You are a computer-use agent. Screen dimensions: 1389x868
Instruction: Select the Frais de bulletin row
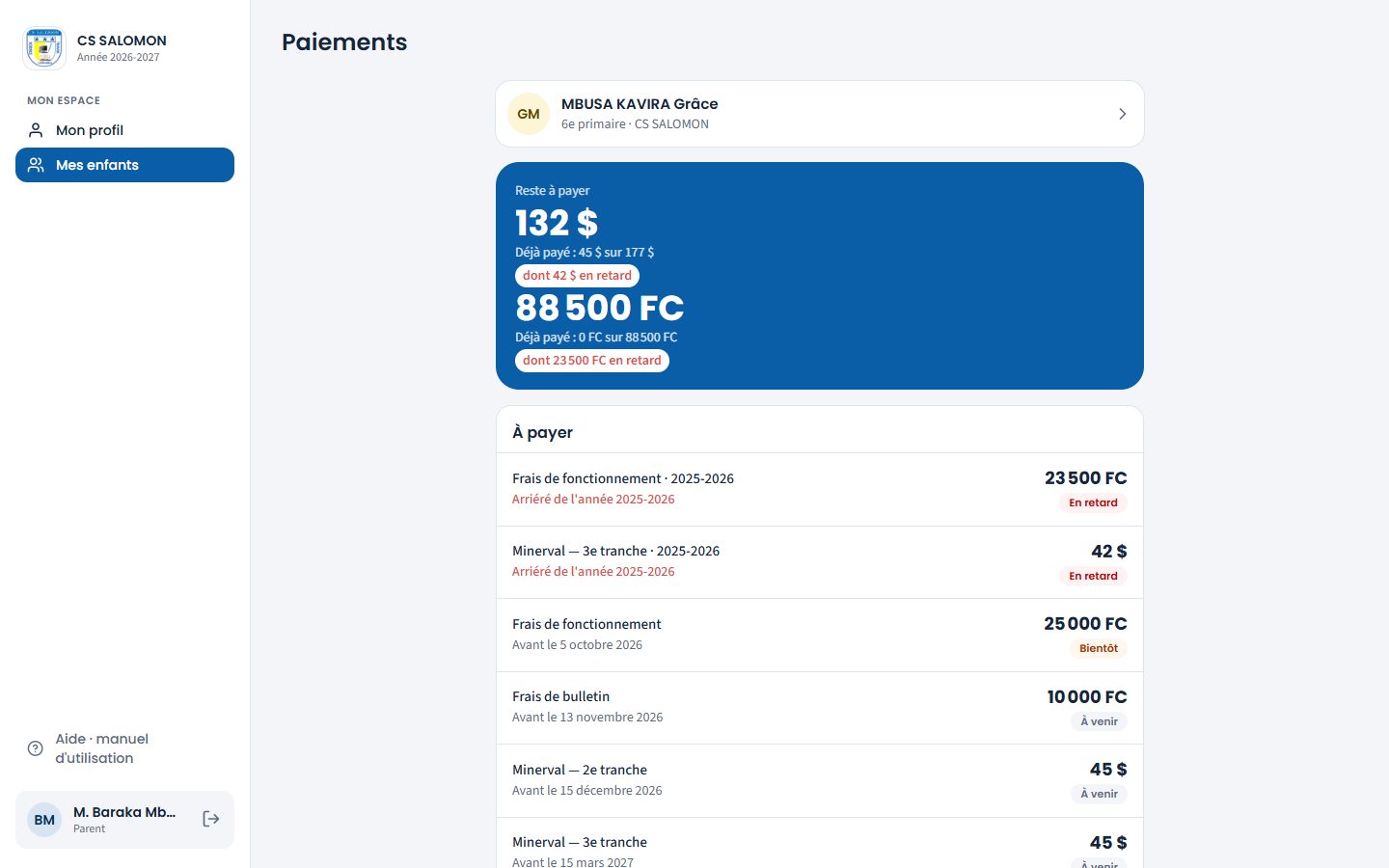[820, 708]
